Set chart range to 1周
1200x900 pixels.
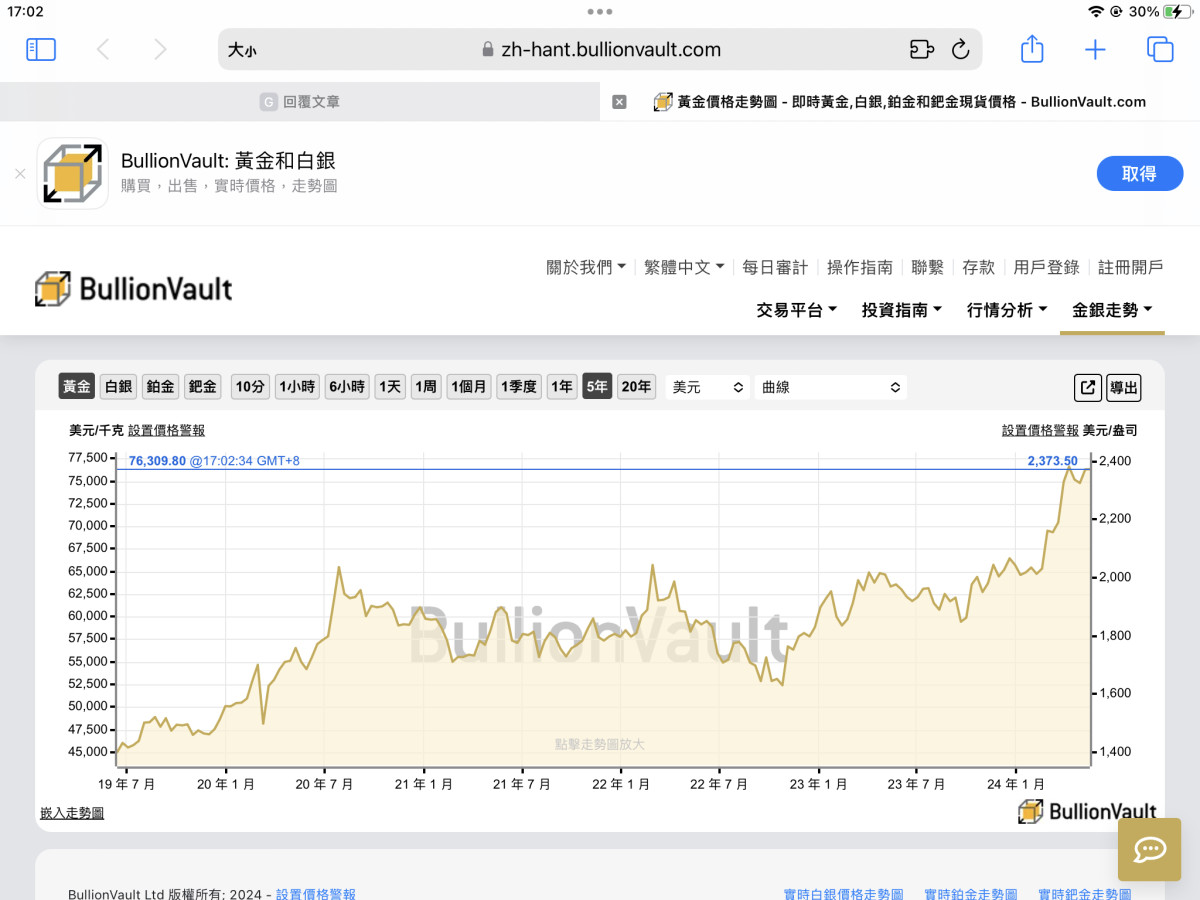click(x=426, y=387)
